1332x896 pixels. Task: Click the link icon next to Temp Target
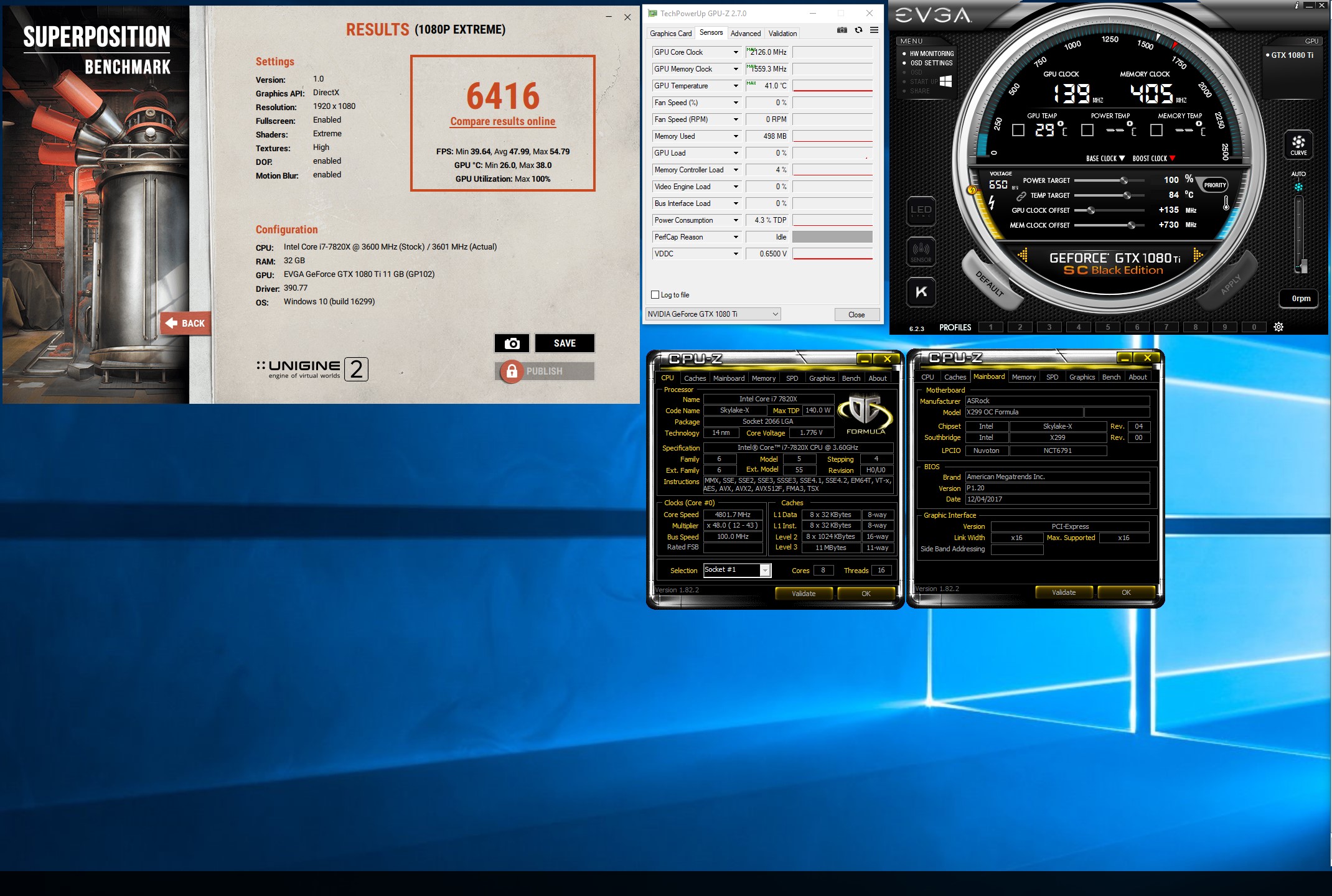[1021, 195]
